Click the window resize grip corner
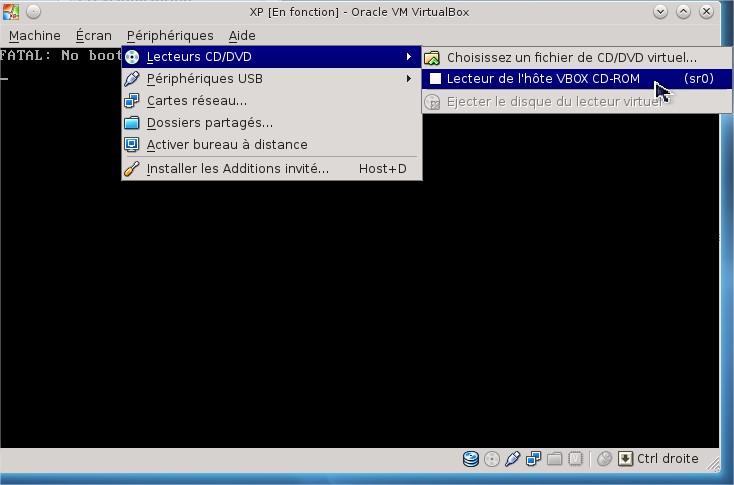This screenshot has width=734, height=485. click(x=713, y=464)
